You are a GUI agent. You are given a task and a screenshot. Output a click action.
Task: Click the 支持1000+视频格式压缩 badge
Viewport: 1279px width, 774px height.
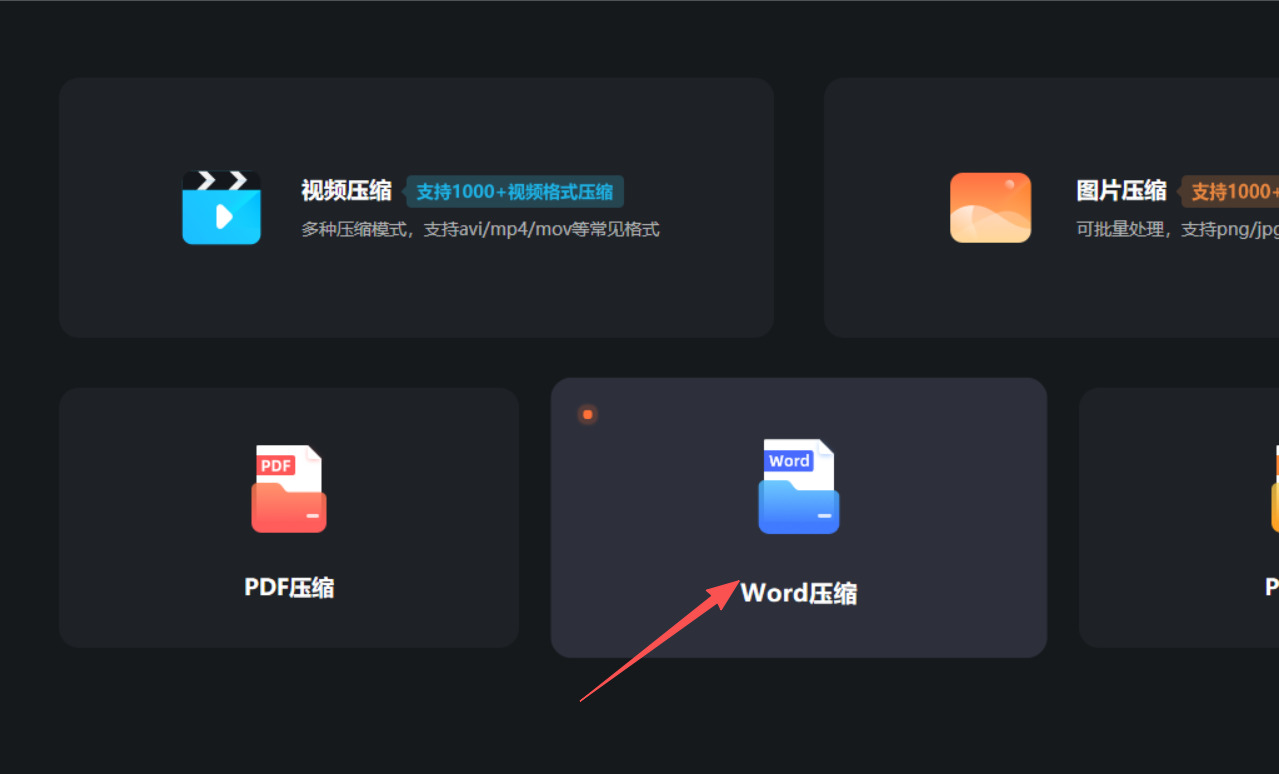[x=514, y=192]
